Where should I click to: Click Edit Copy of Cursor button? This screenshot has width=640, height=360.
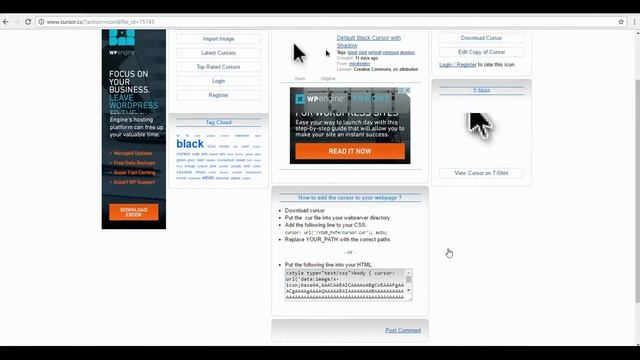click(481, 52)
